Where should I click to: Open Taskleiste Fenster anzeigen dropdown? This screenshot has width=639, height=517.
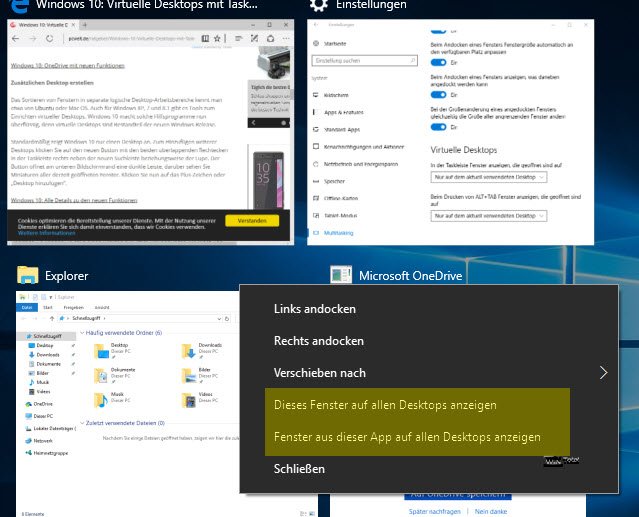click(x=489, y=177)
